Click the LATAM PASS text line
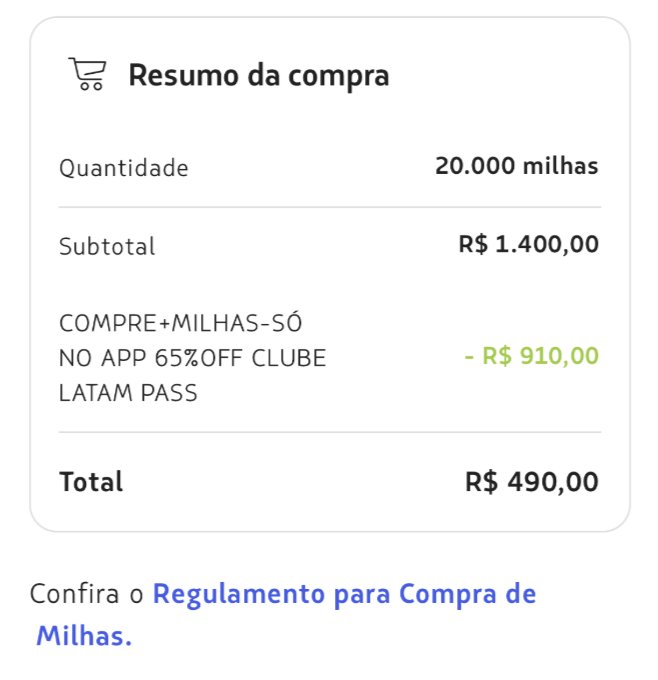The width and height of the screenshot is (658, 680). tap(128, 393)
